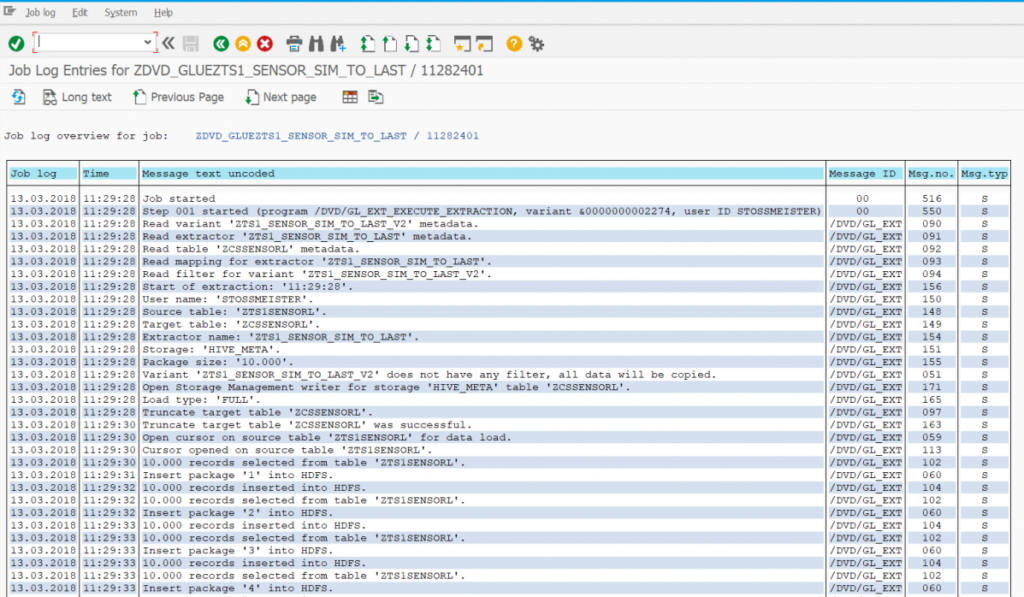1024x597 pixels.
Task: Click message number 171
Action: click(931, 387)
